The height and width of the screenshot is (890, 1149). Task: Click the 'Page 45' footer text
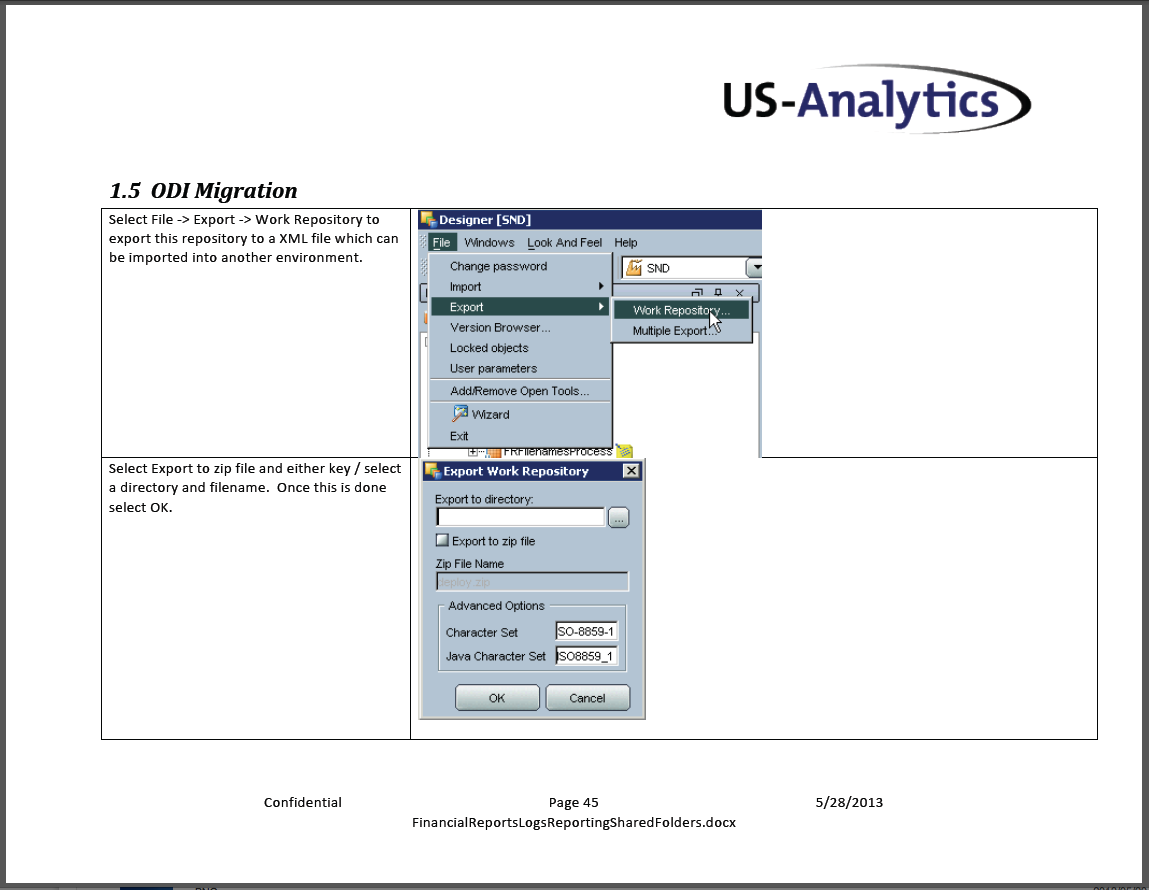point(574,802)
